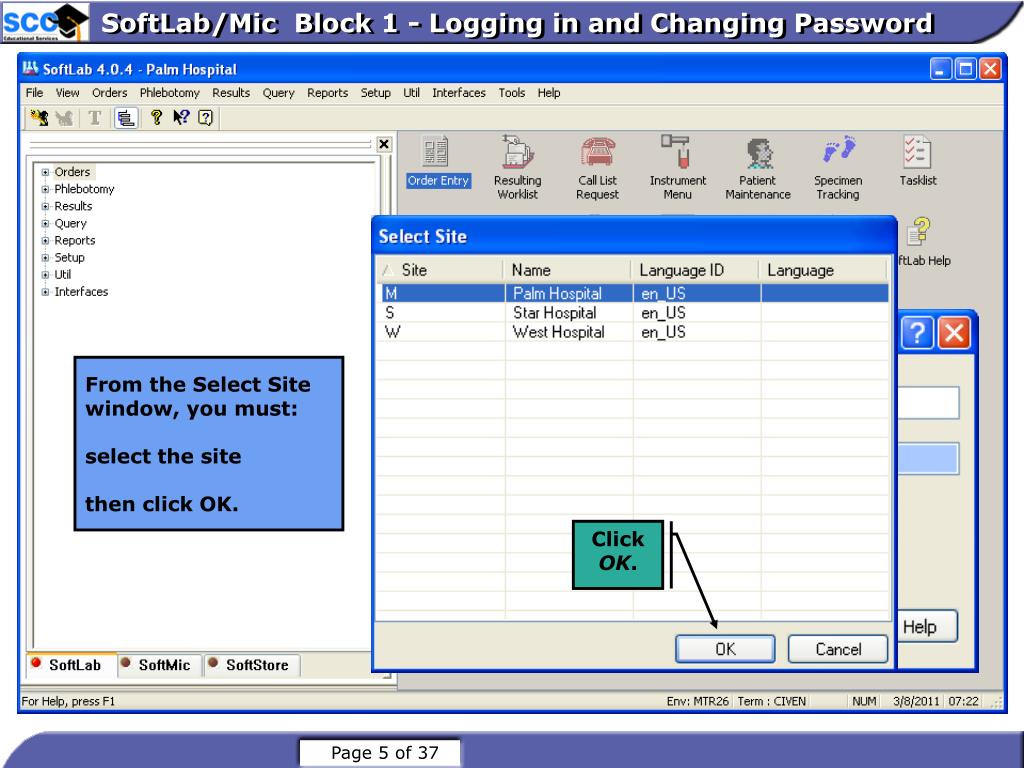
Task: Open the File menu
Action: click(34, 93)
